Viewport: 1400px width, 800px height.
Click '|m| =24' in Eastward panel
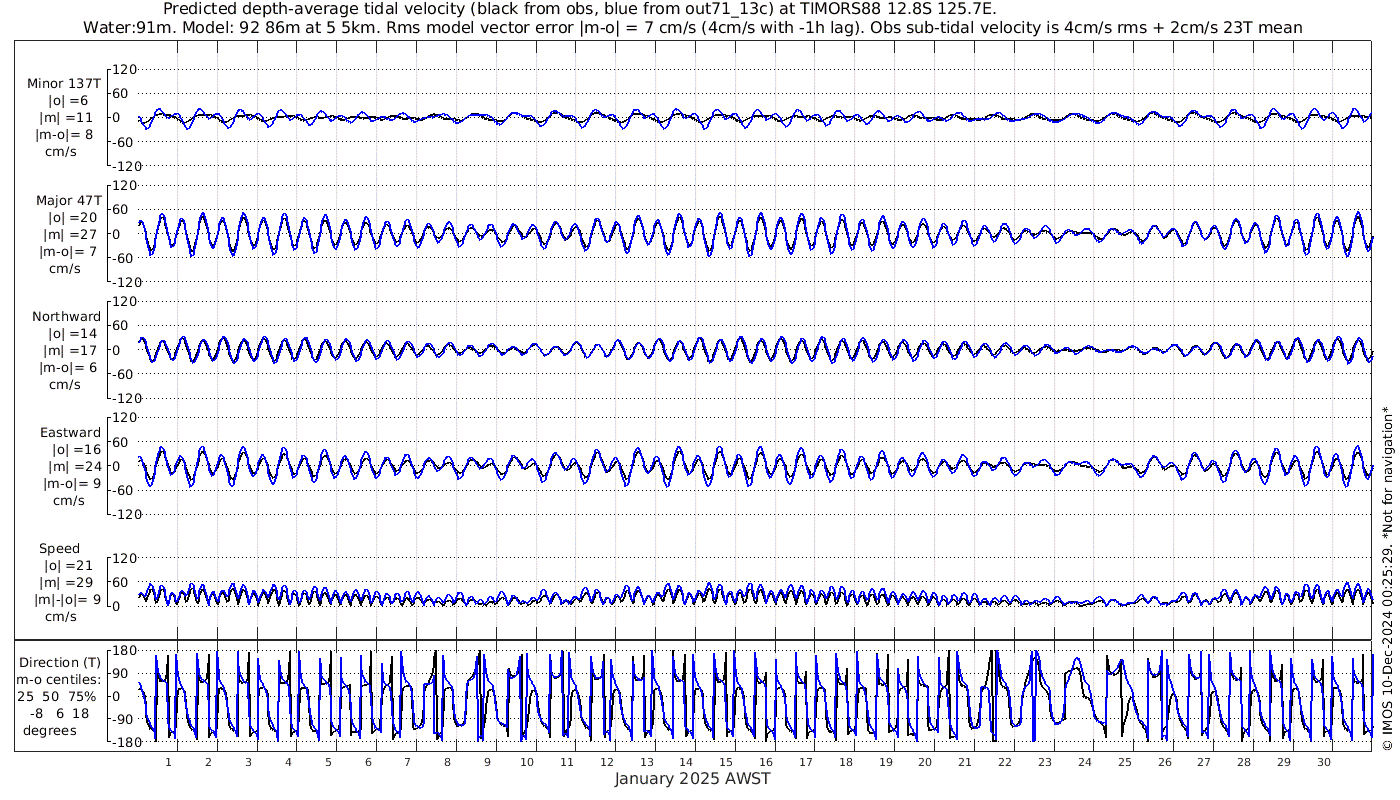pos(76,466)
